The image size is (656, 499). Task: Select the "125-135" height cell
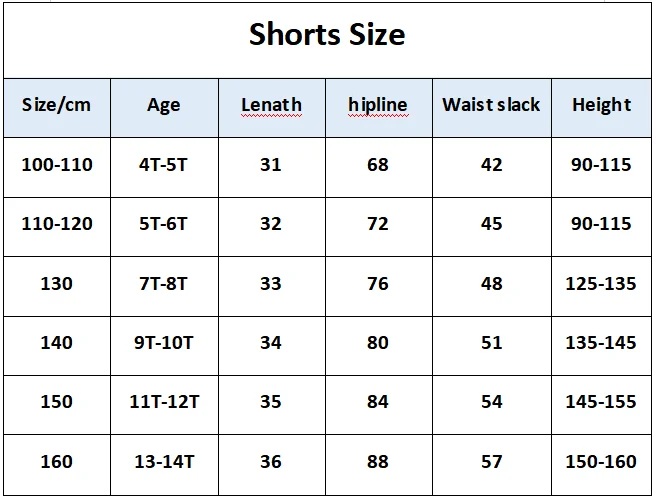pos(601,283)
